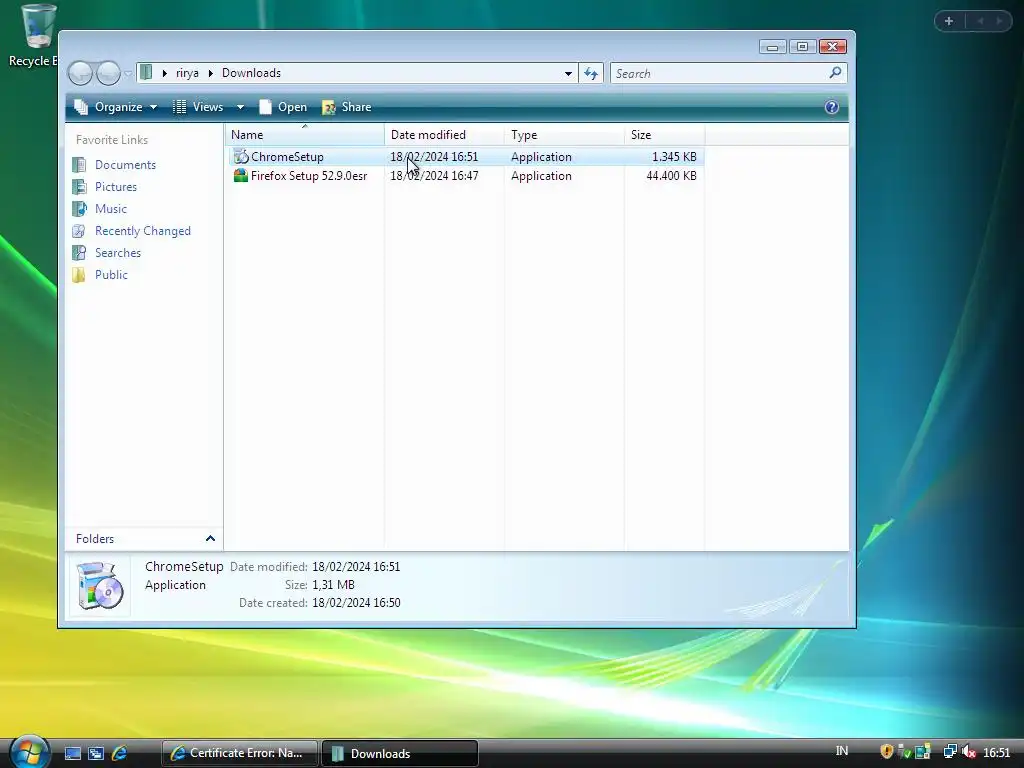Click Downloads taskbar button
Image resolution: width=1024 pixels, height=768 pixels.
tap(400, 753)
